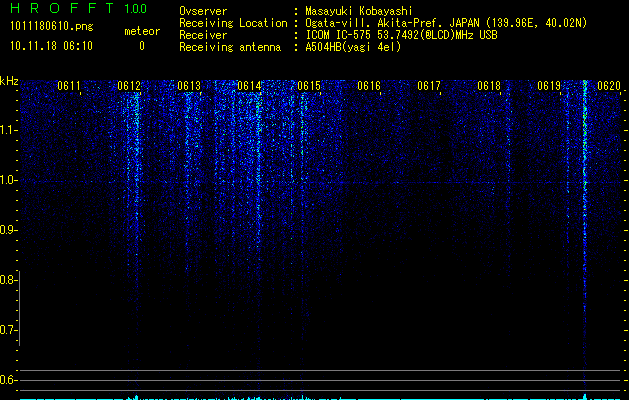Click the meteor label

(x=142, y=31)
